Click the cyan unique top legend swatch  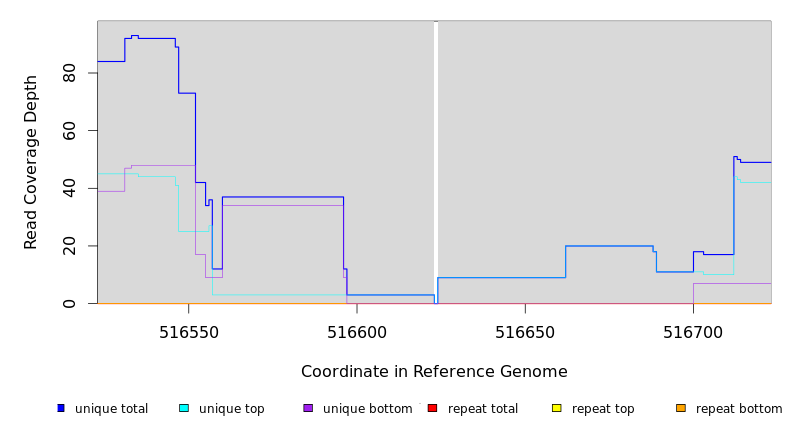point(184,408)
